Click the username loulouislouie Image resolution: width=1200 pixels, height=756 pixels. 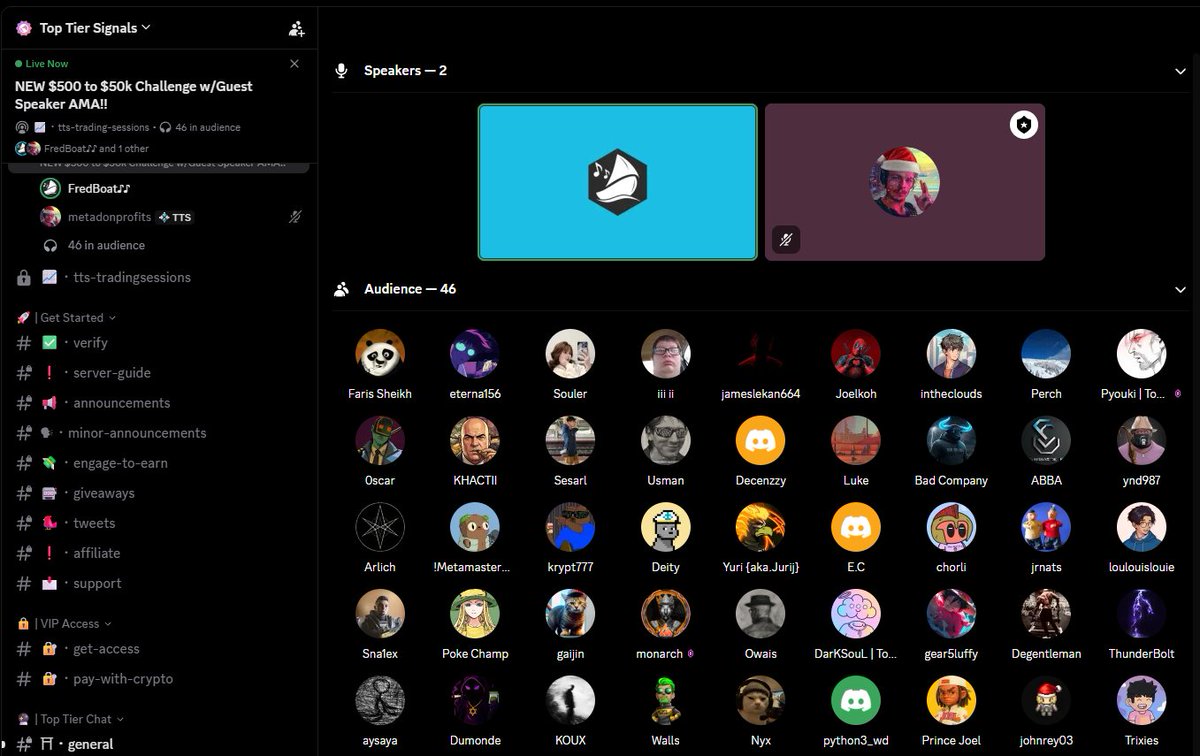[x=1141, y=567]
